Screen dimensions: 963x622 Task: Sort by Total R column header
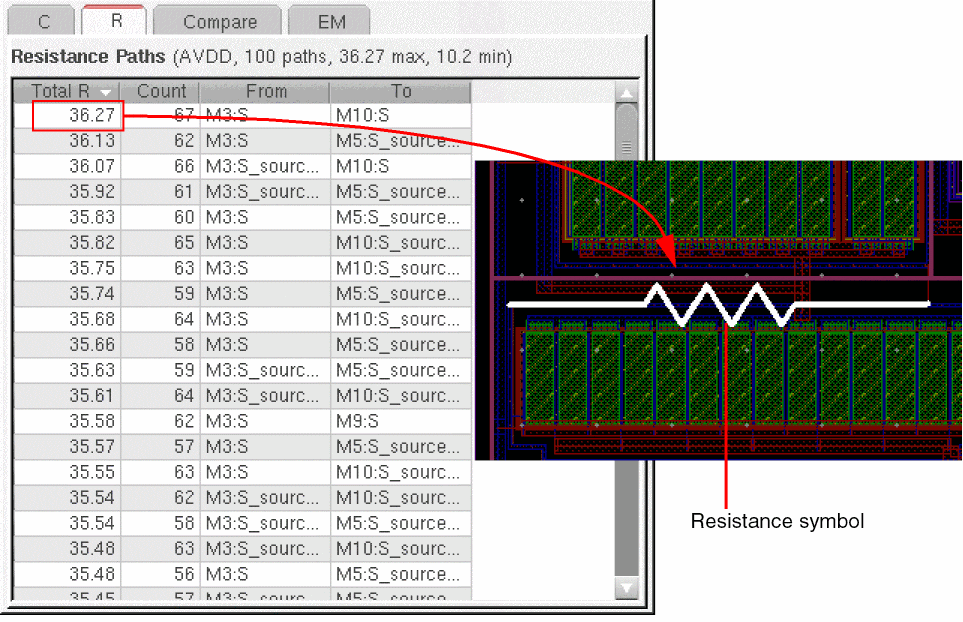click(66, 91)
